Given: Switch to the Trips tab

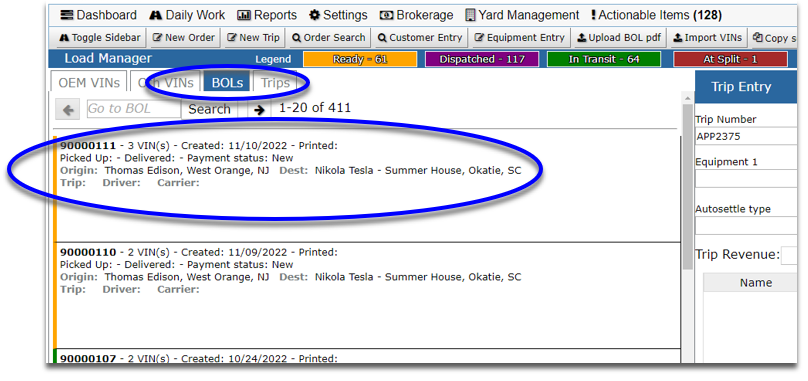Looking at the screenshot, I should click(275, 82).
